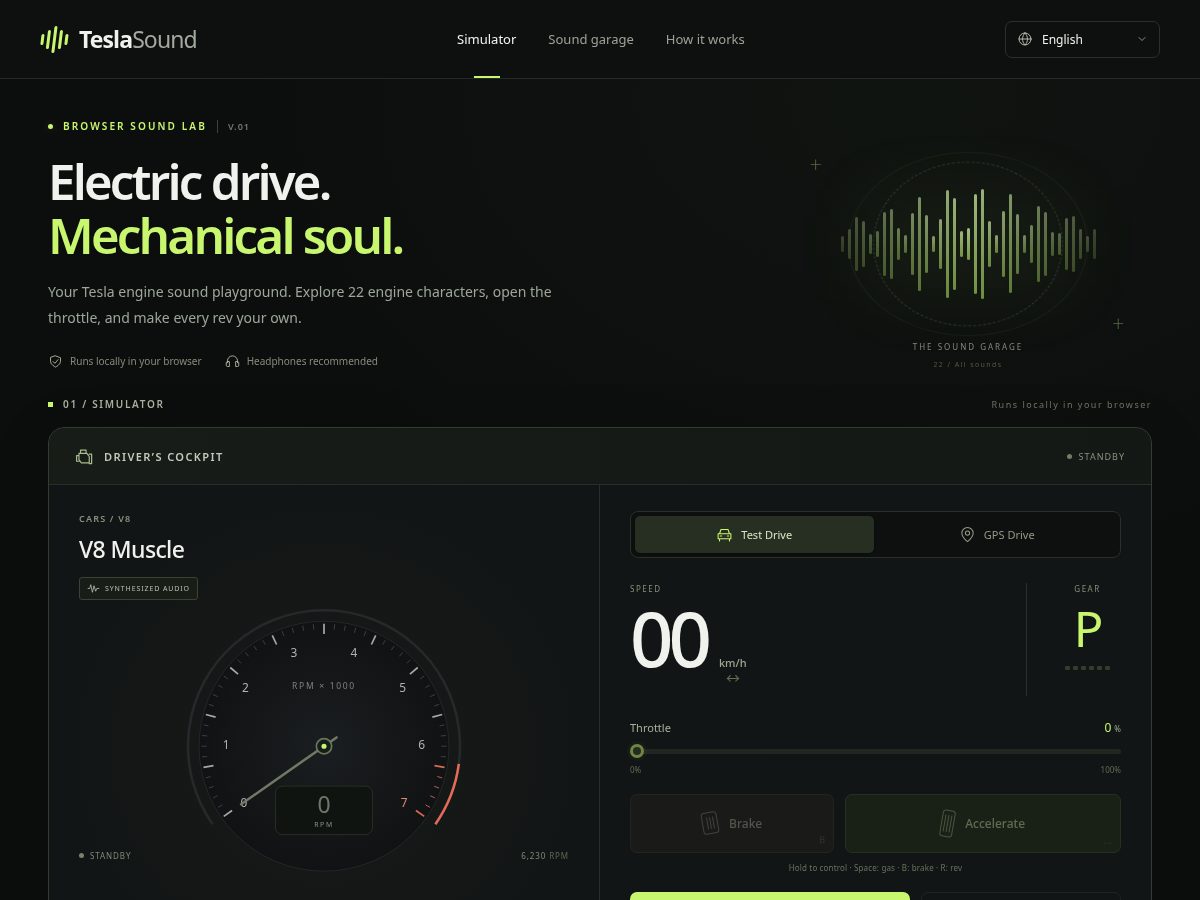Click the Mechanical soul. headline

[x=226, y=237]
